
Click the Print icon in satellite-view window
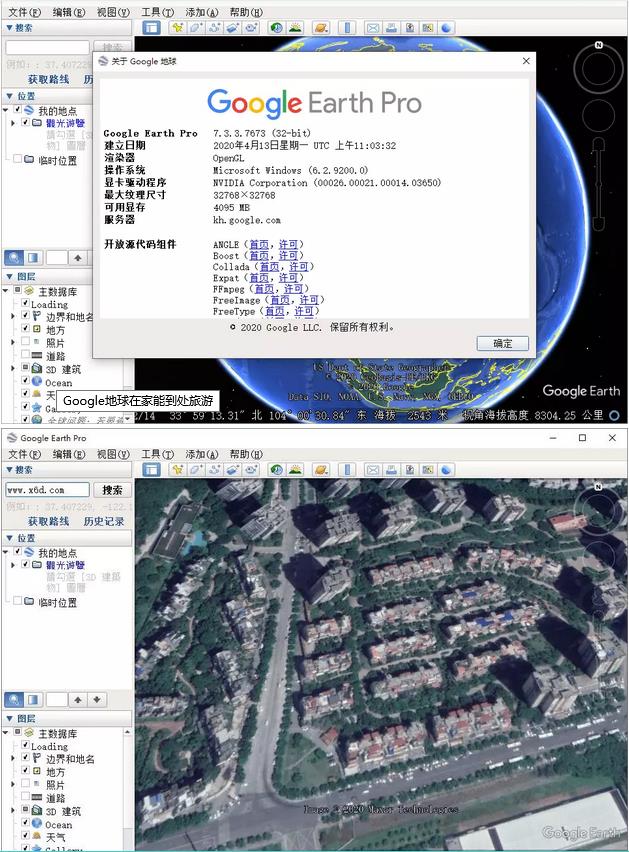coord(391,469)
